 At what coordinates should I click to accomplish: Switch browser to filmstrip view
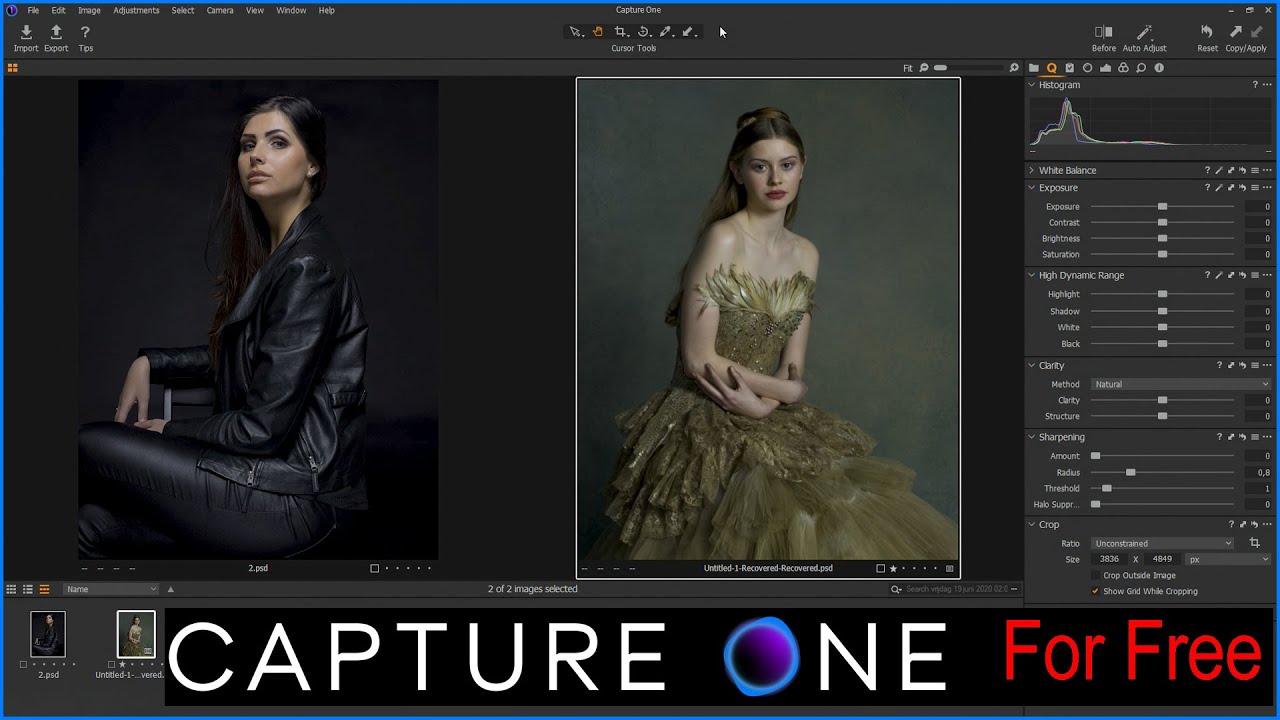click(44, 589)
